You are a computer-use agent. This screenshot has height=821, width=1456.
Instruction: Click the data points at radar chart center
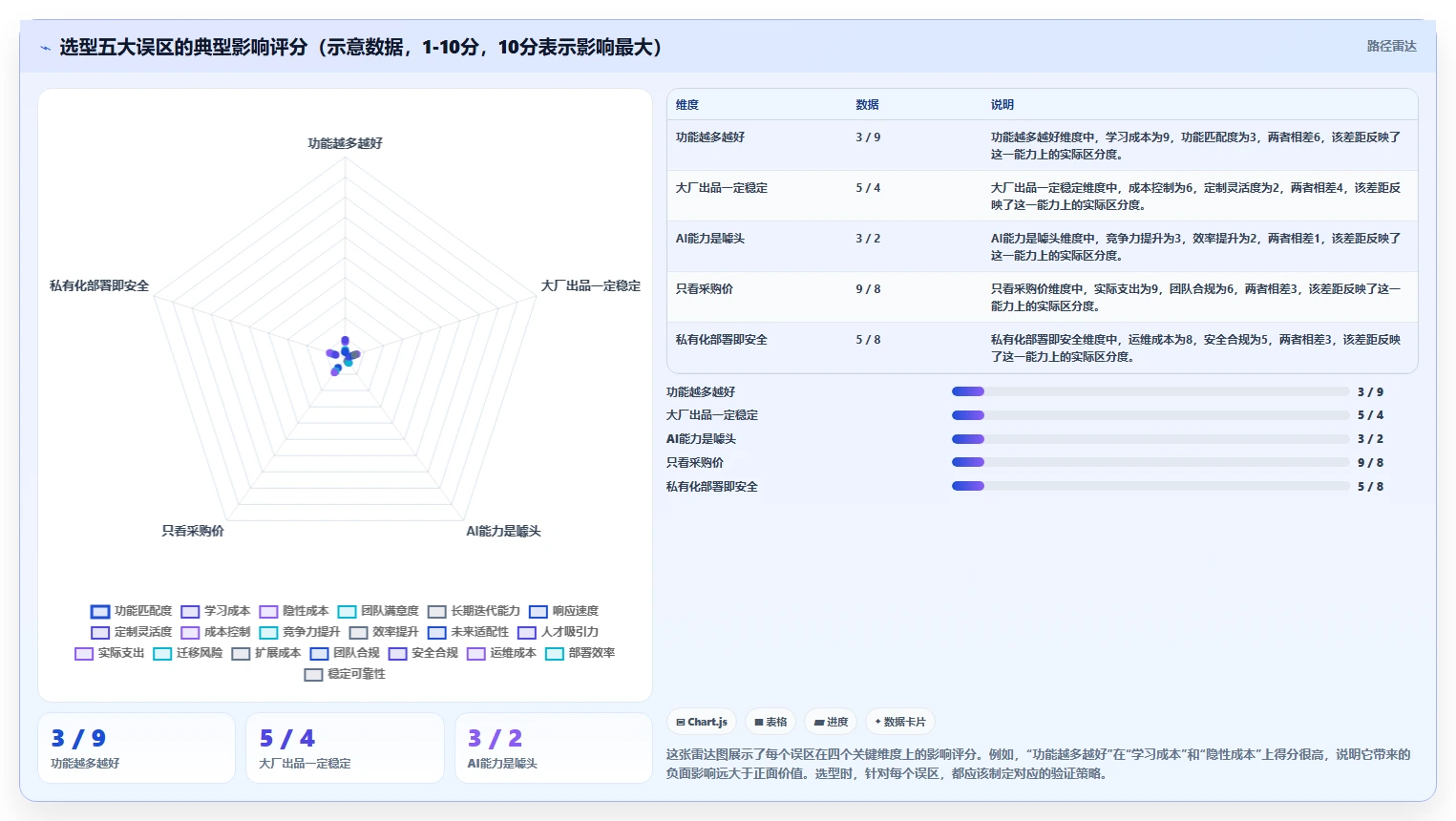345,355
